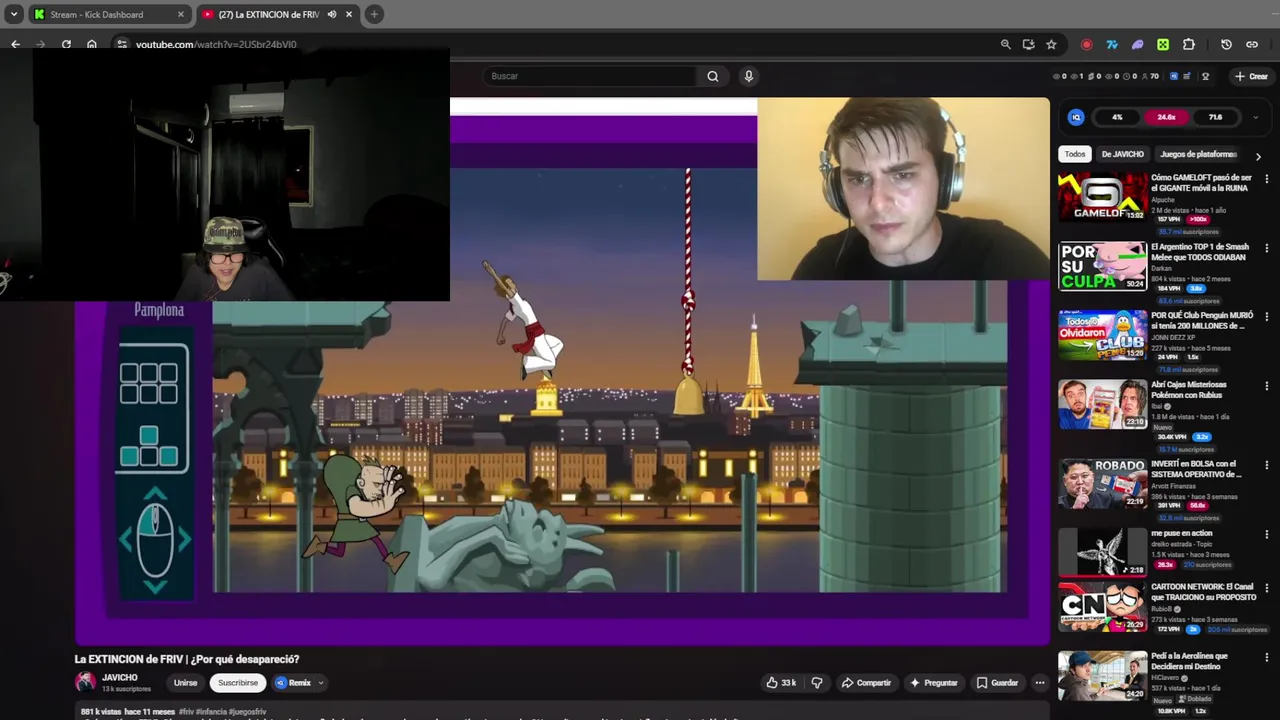Expand the IQ stats panel chevron

(x=1256, y=117)
